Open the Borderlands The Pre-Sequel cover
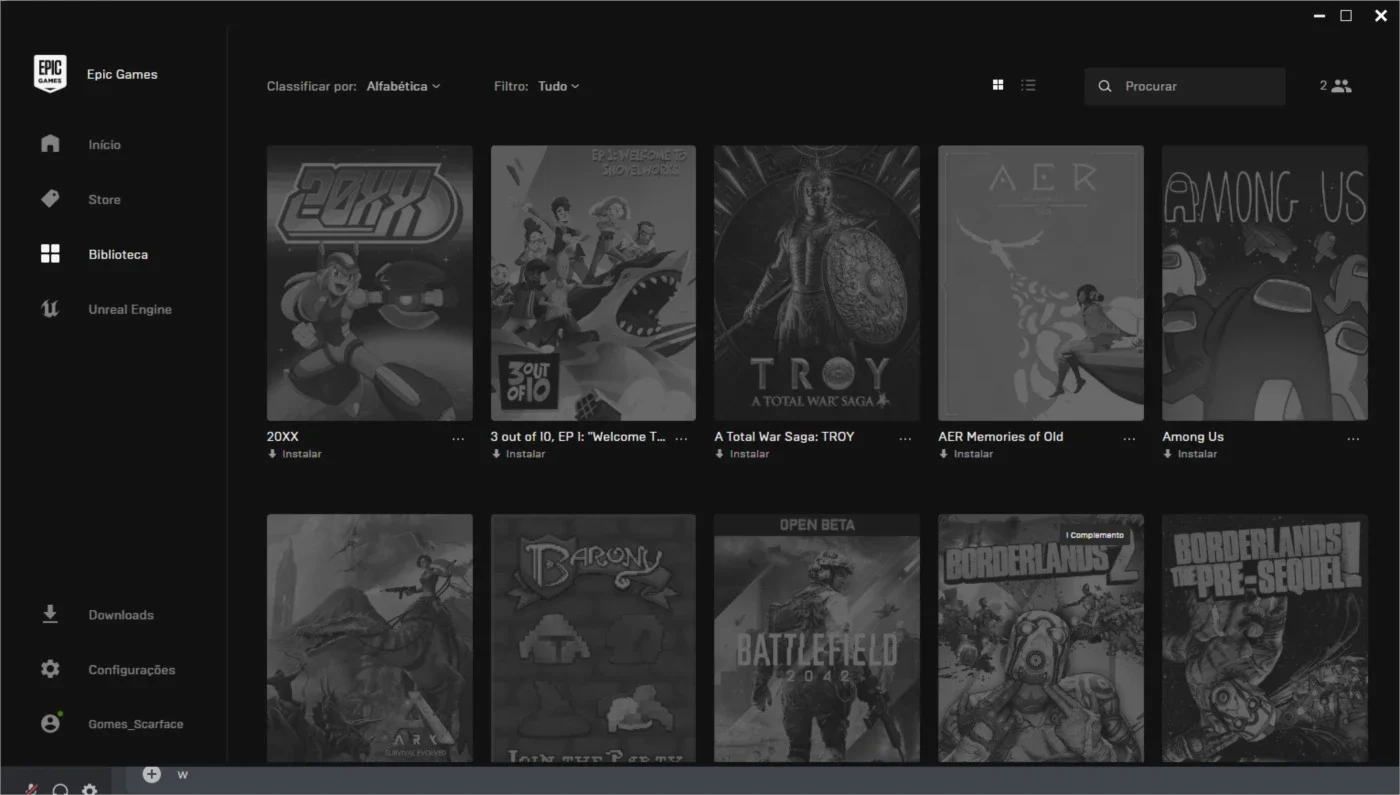Screen dimensions: 1400x795 (1265, 639)
